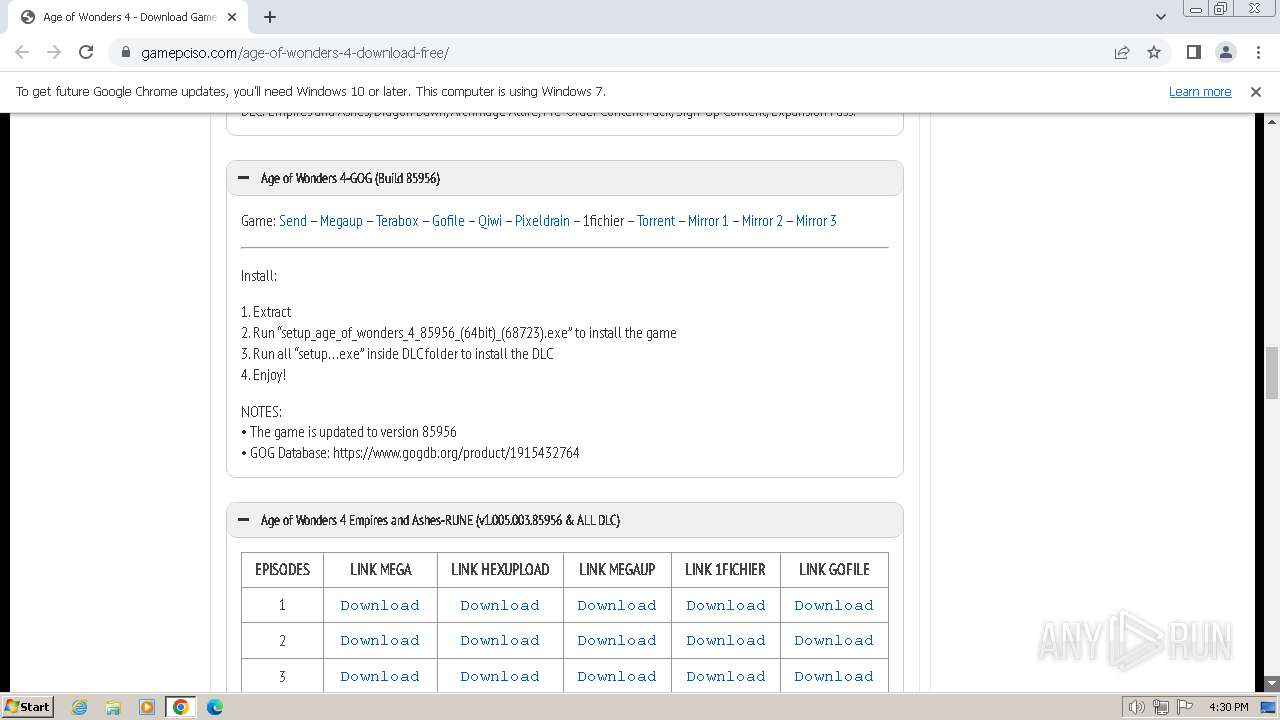This screenshot has width=1280, height=720.
Task: Click the LINK MEGA column header
Action: coord(381,569)
